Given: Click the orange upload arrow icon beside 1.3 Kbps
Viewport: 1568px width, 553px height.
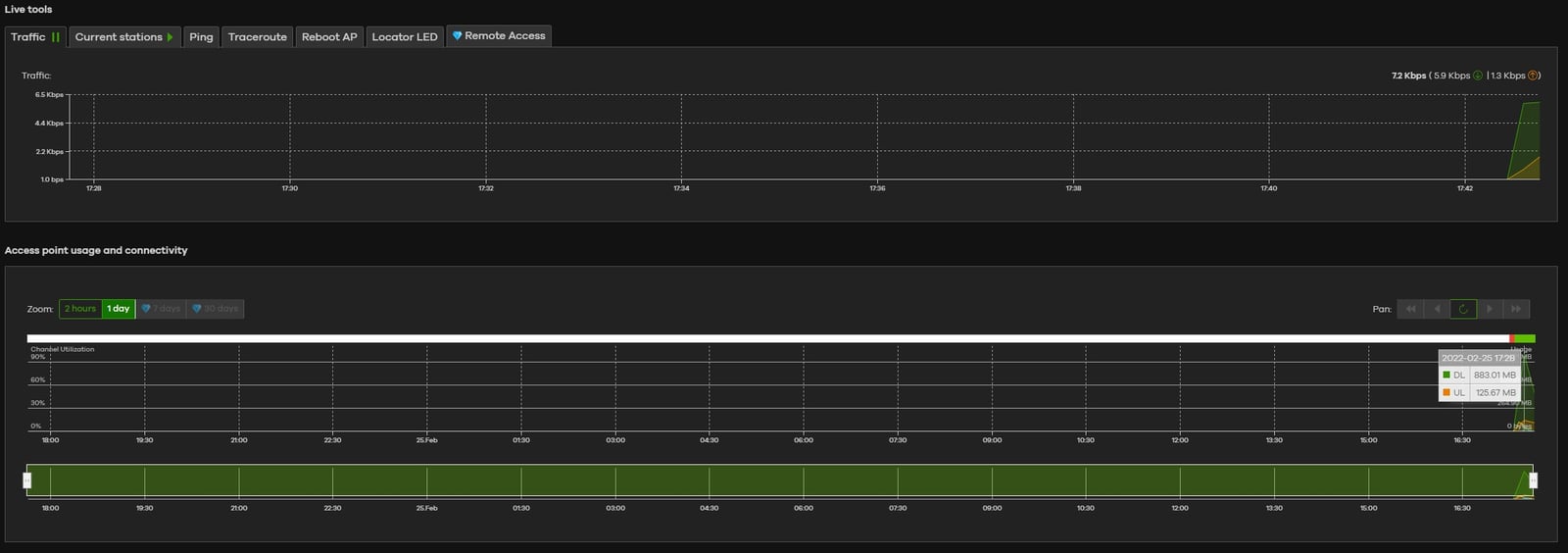Looking at the screenshot, I should [x=1534, y=75].
